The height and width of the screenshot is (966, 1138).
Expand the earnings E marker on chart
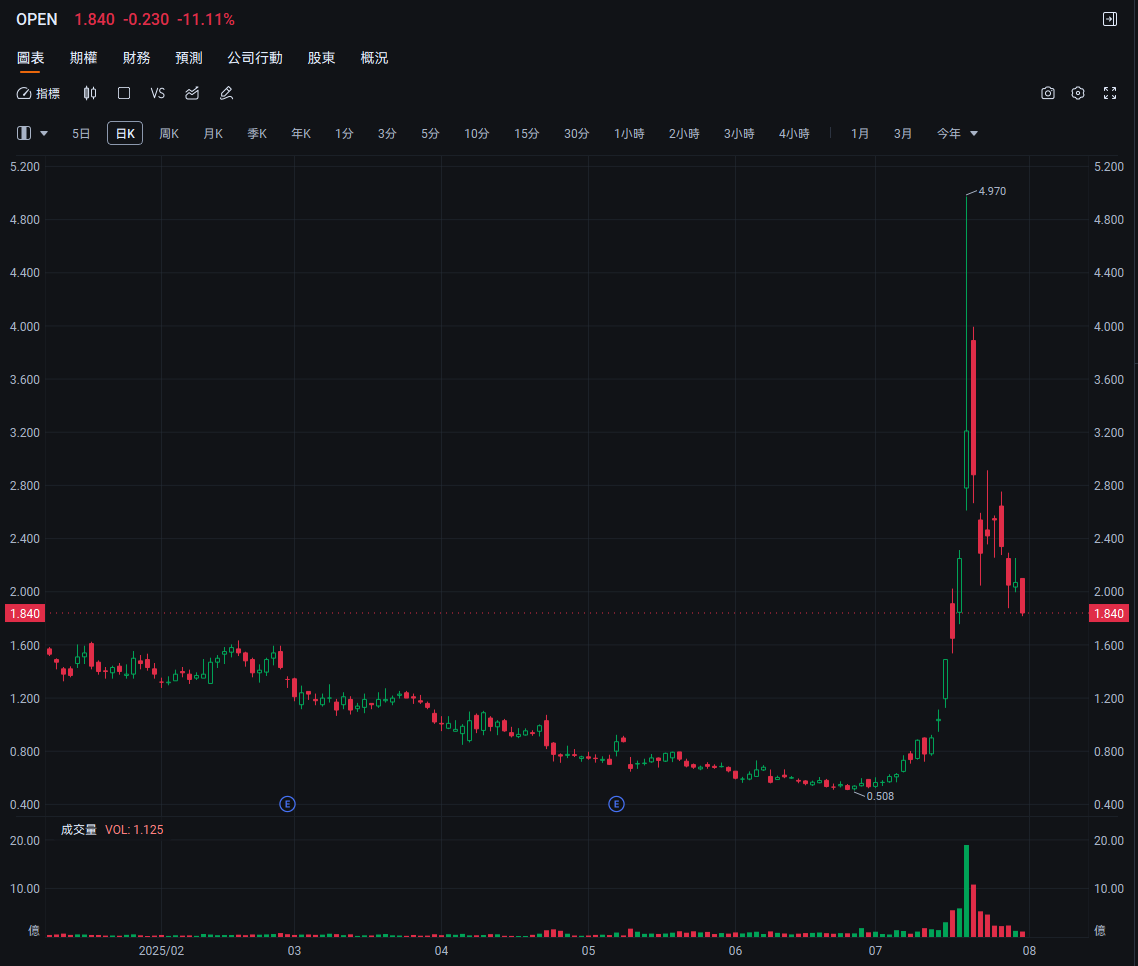287,803
